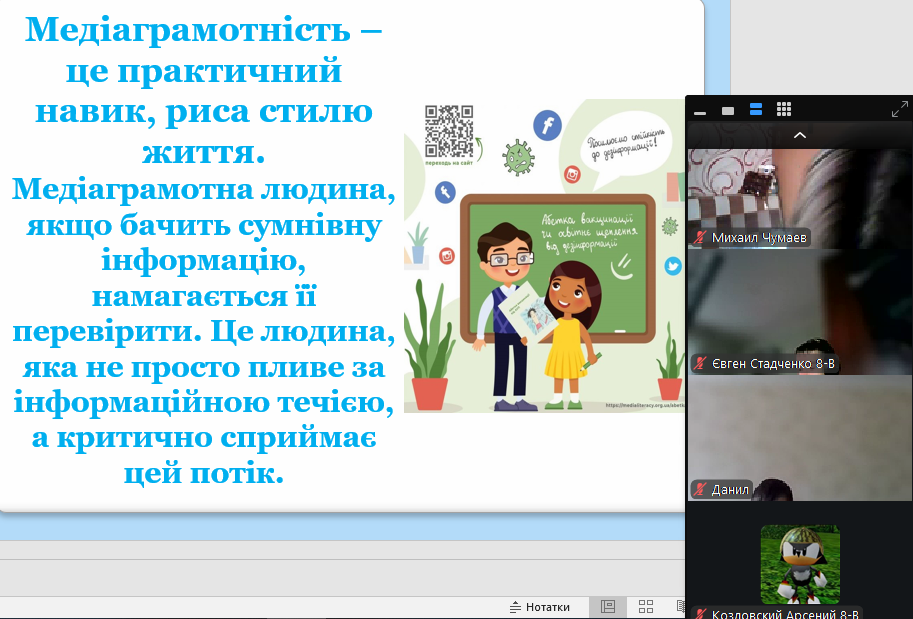This screenshot has height=619, width=913.
Task: Expand the Zoom video panel to fullscreen
Action: pyautogui.click(x=899, y=110)
